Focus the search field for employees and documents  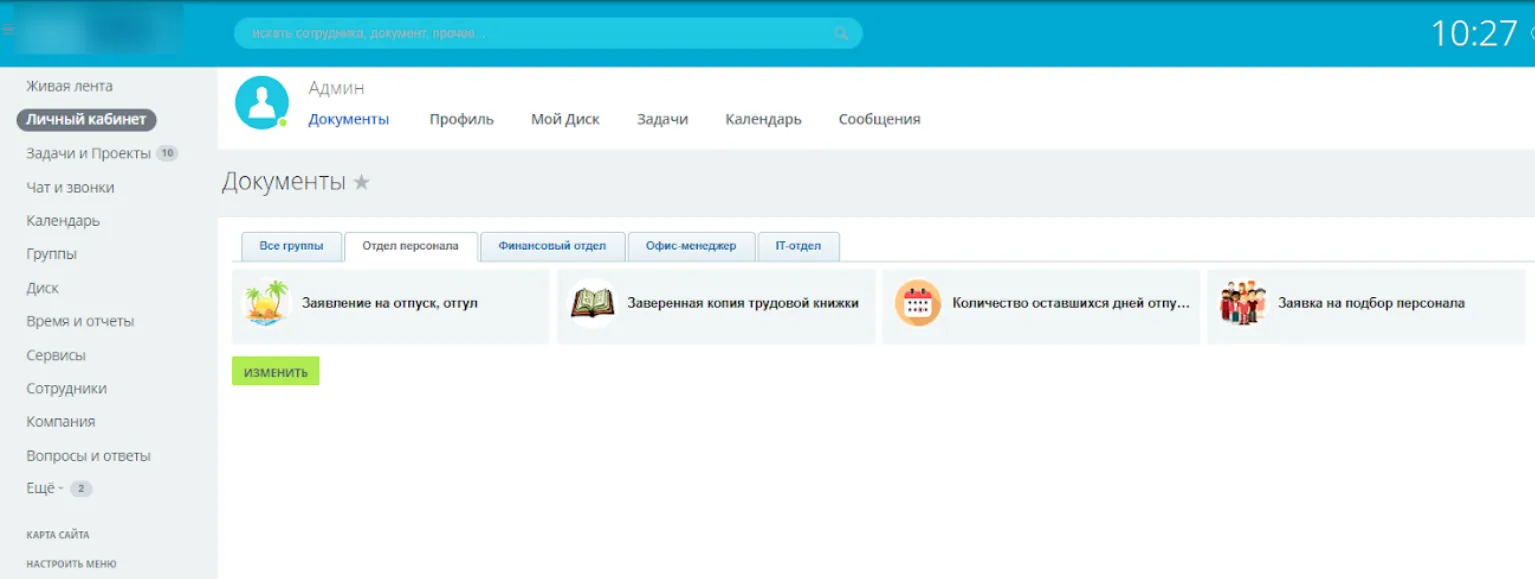(x=548, y=33)
